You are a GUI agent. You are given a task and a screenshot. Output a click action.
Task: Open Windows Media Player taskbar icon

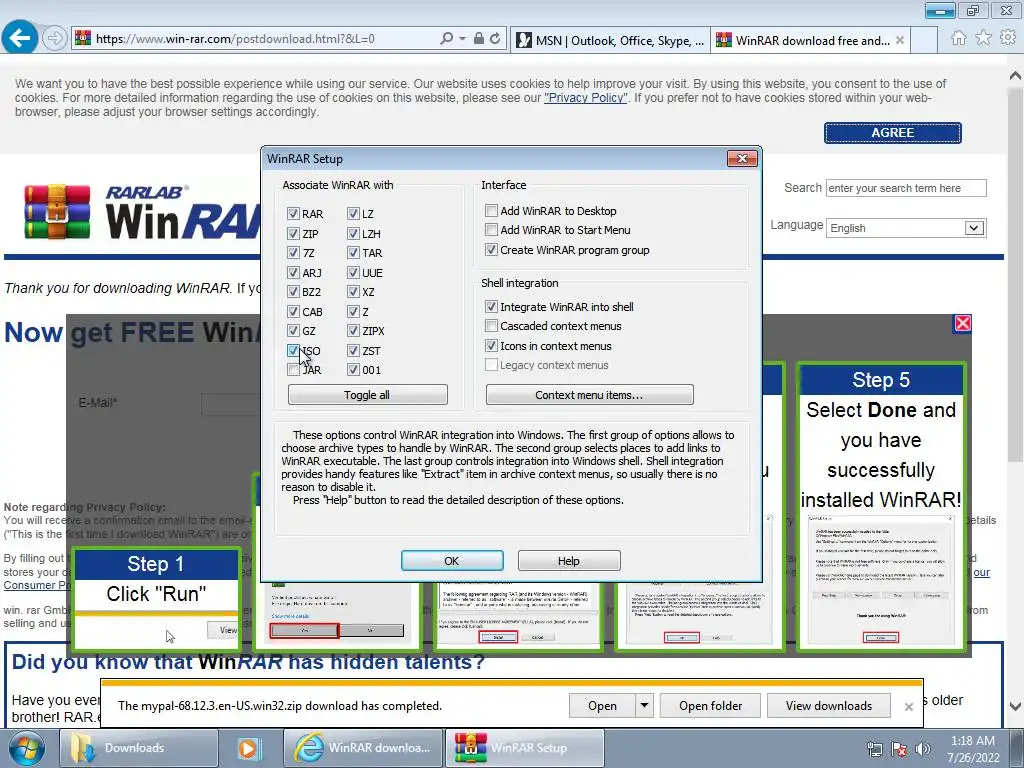pyautogui.click(x=249, y=748)
